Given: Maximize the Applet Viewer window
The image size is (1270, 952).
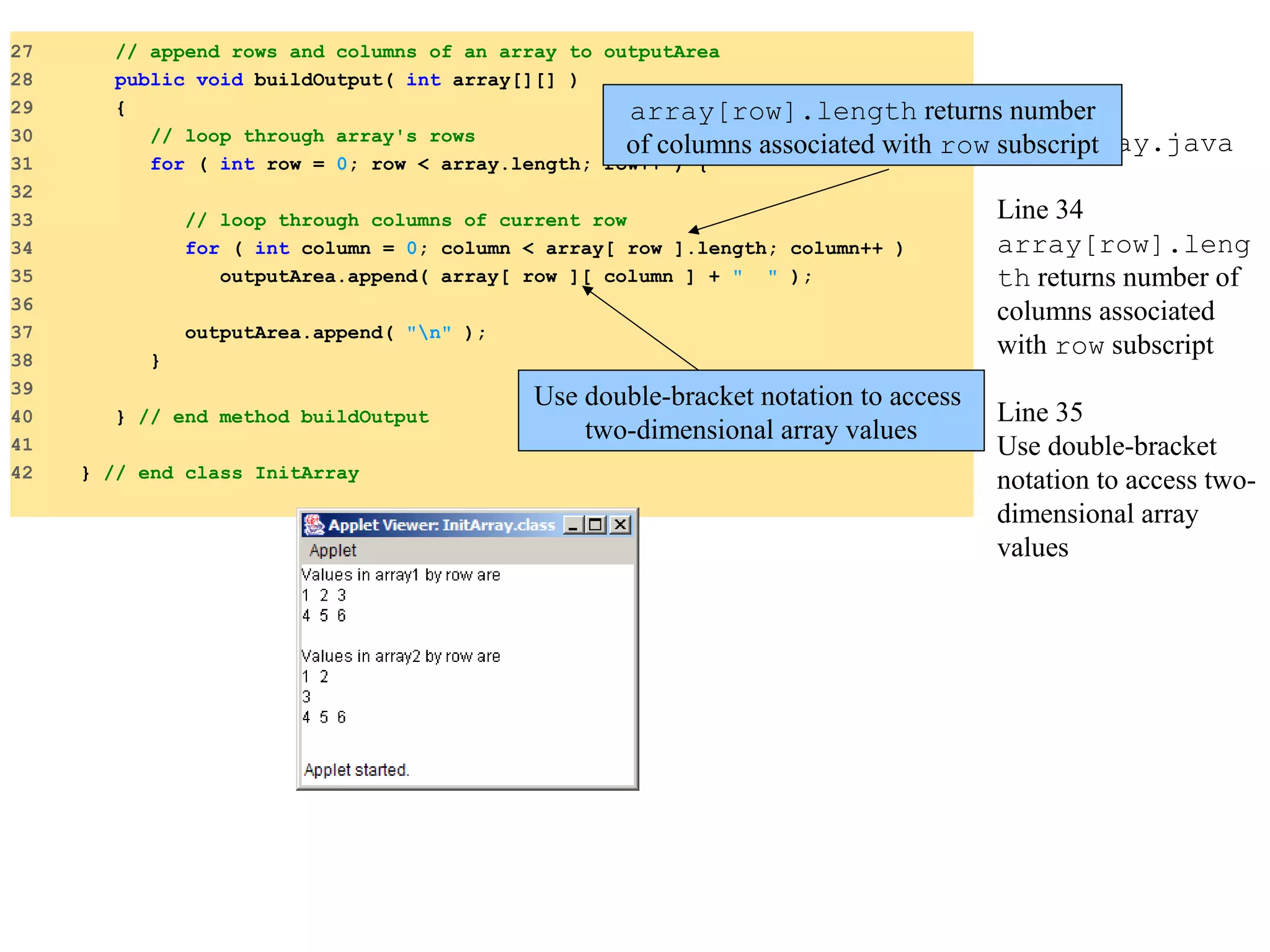Looking at the screenshot, I should (595, 525).
